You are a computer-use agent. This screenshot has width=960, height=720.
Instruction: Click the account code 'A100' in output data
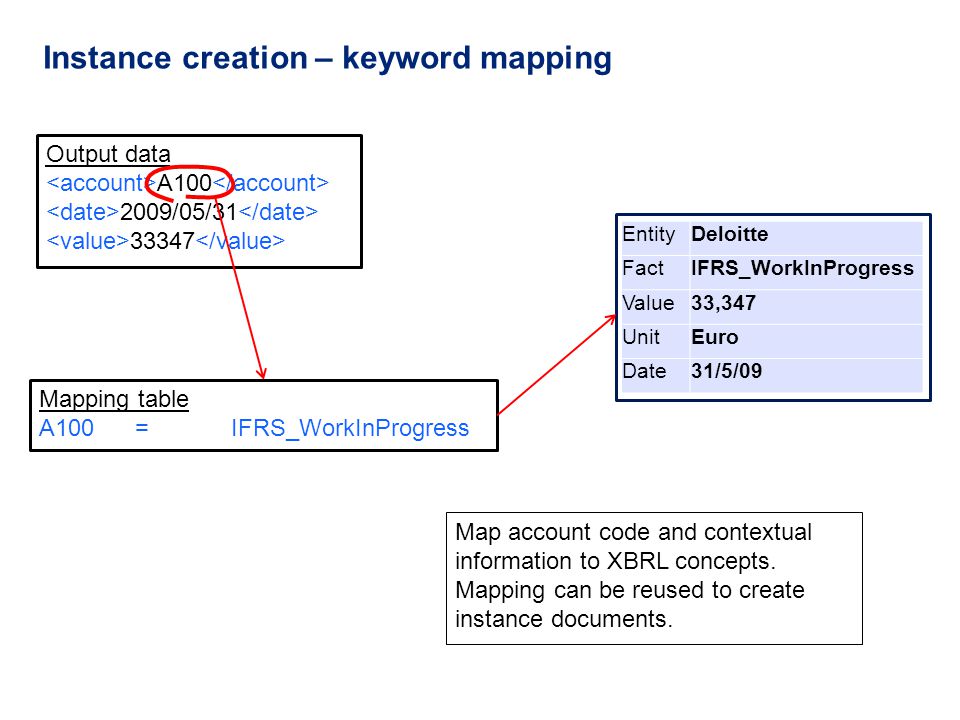coord(184,182)
